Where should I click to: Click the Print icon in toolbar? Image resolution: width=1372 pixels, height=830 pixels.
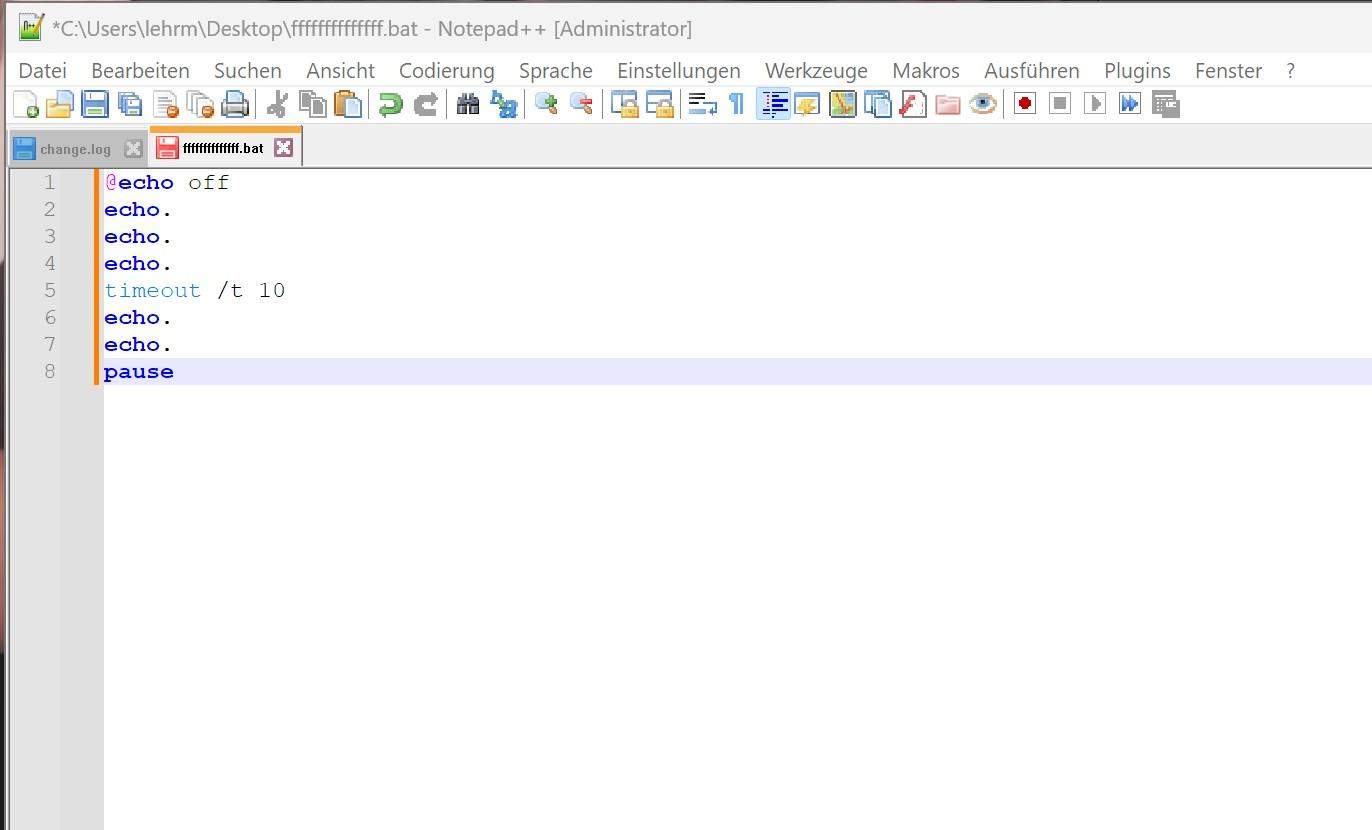[235, 104]
